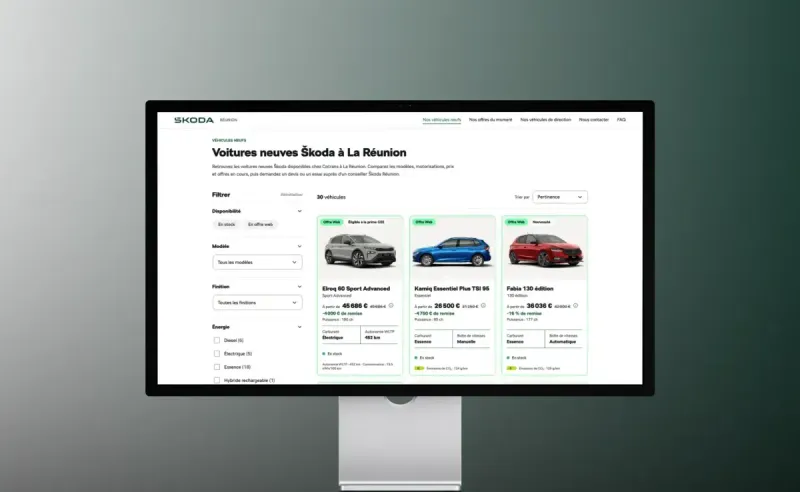Click the Réunion label beside the logo
Image resolution: width=800 pixels, height=492 pixels.
click(229, 120)
